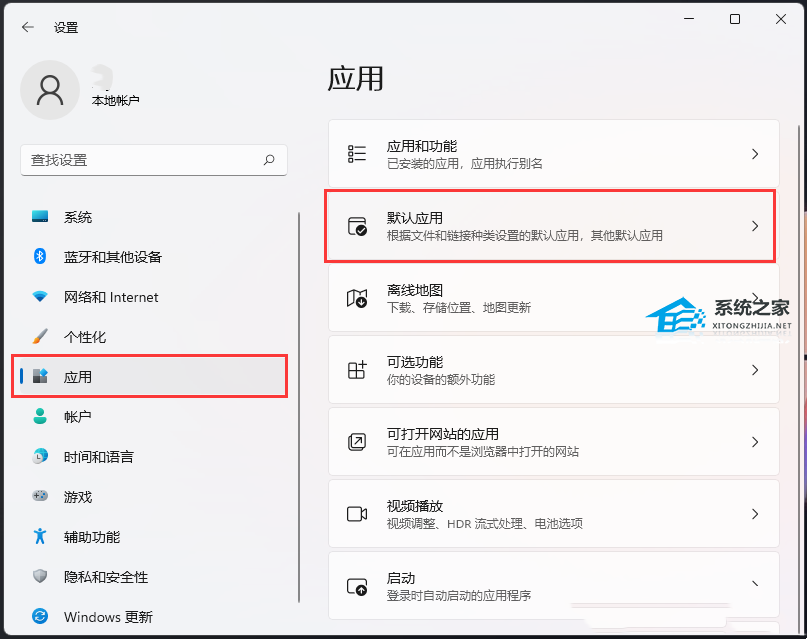Click the user avatar icon
The image size is (807, 639).
50,90
